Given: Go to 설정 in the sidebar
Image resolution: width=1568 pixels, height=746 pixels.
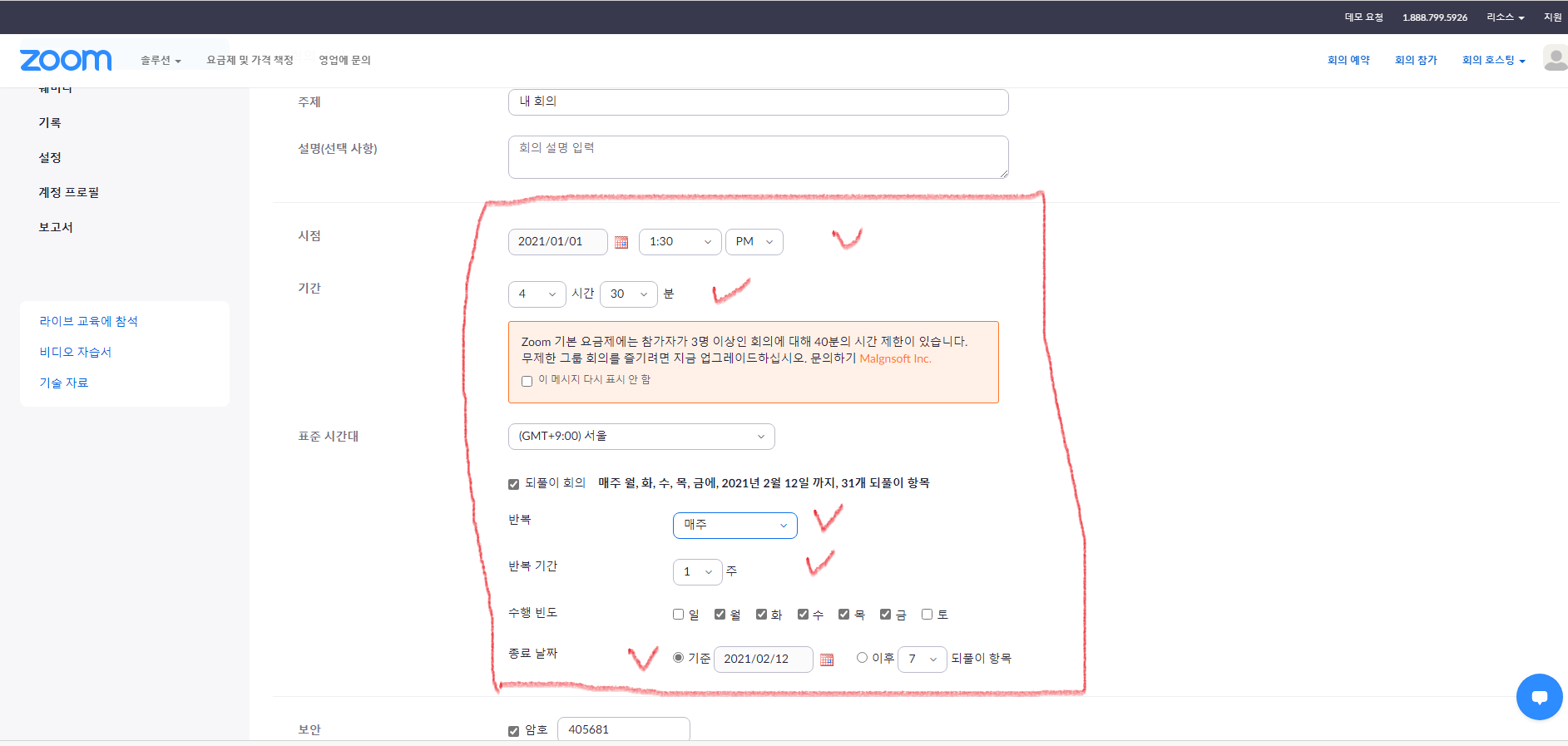Looking at the screenshot, I should point(50,157).
